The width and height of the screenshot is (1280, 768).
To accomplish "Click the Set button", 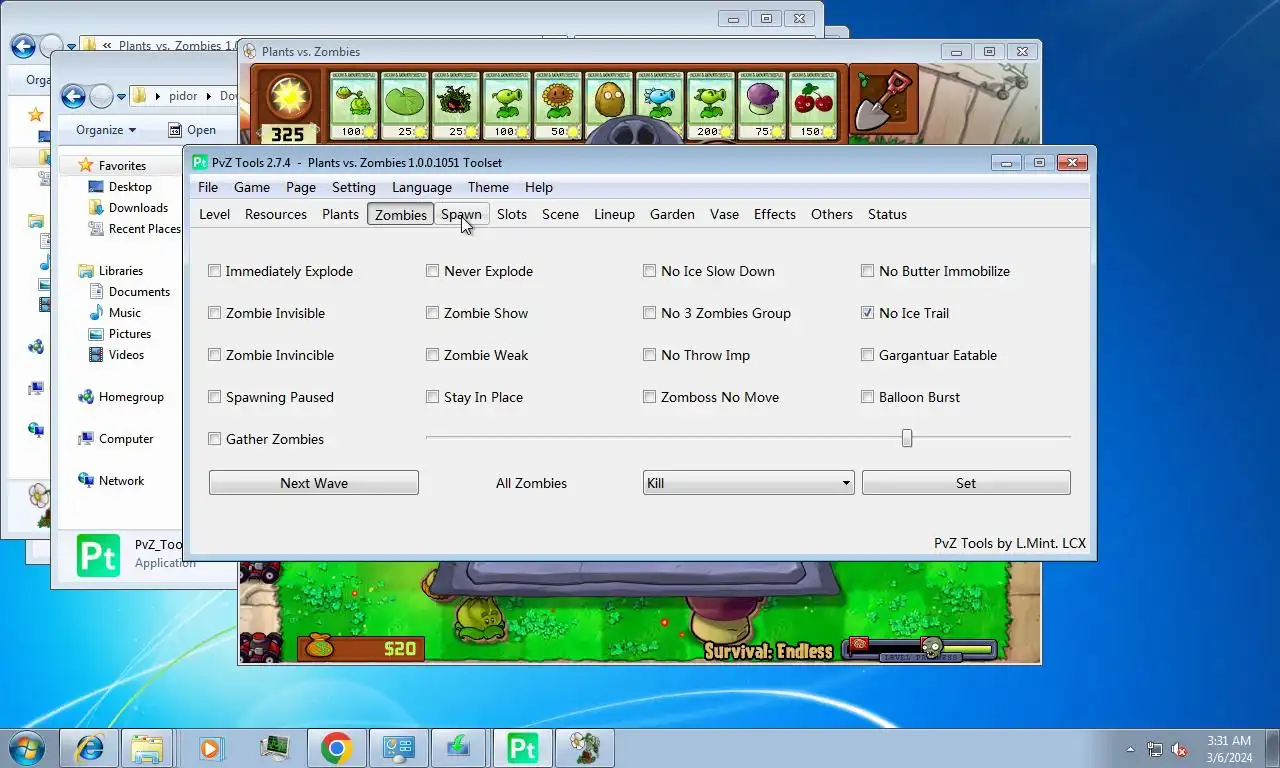I will point(966,483).
